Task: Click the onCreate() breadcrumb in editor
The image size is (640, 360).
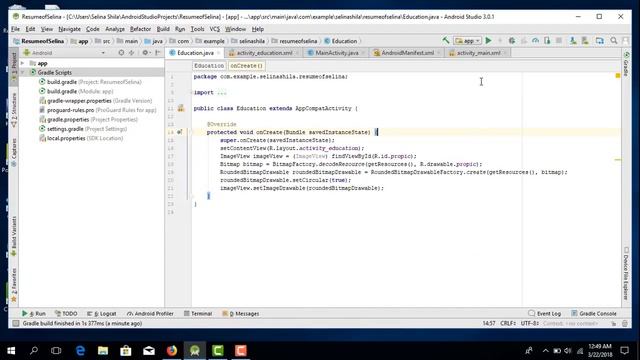Action: click(247, 66)
